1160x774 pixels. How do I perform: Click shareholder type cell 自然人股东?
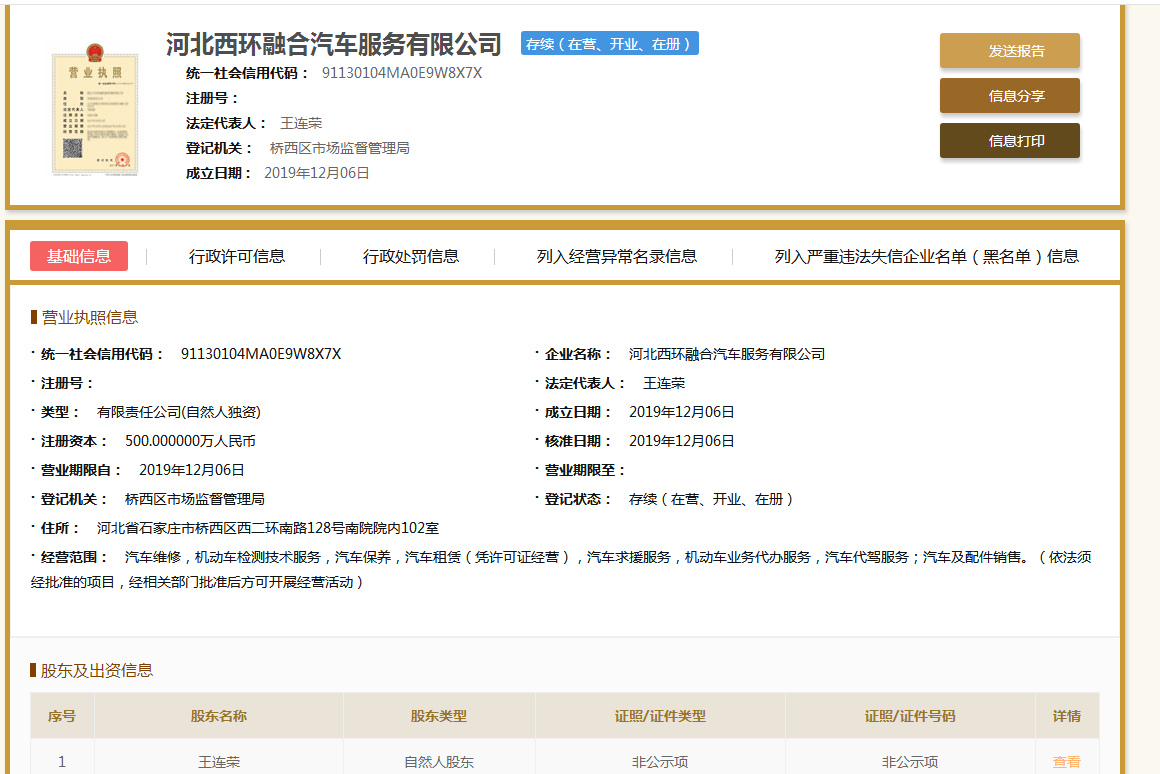pyautogui.click(x=439, y=761)
